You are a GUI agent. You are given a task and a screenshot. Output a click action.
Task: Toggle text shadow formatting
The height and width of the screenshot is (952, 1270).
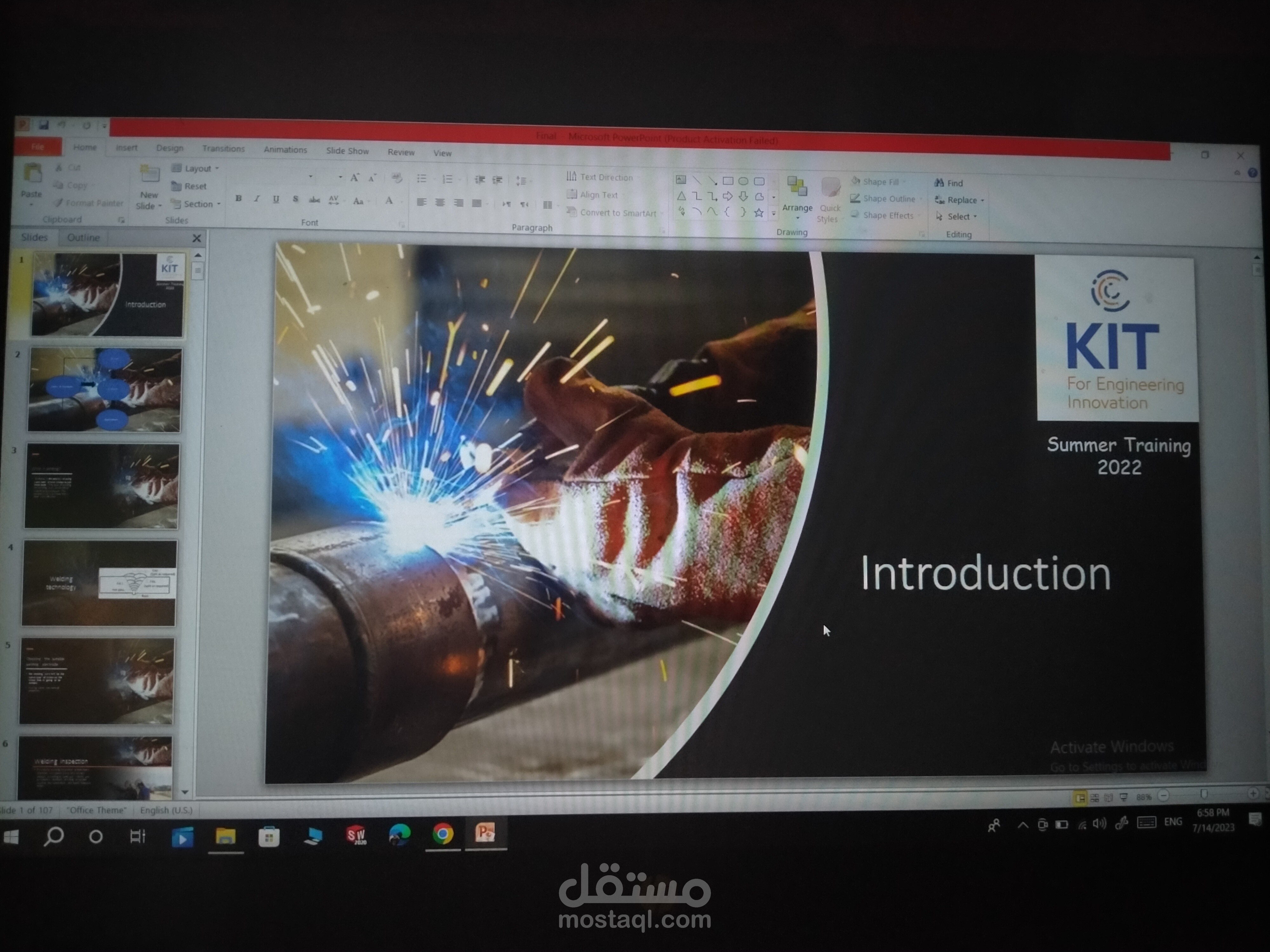click(x=295, y=199)
